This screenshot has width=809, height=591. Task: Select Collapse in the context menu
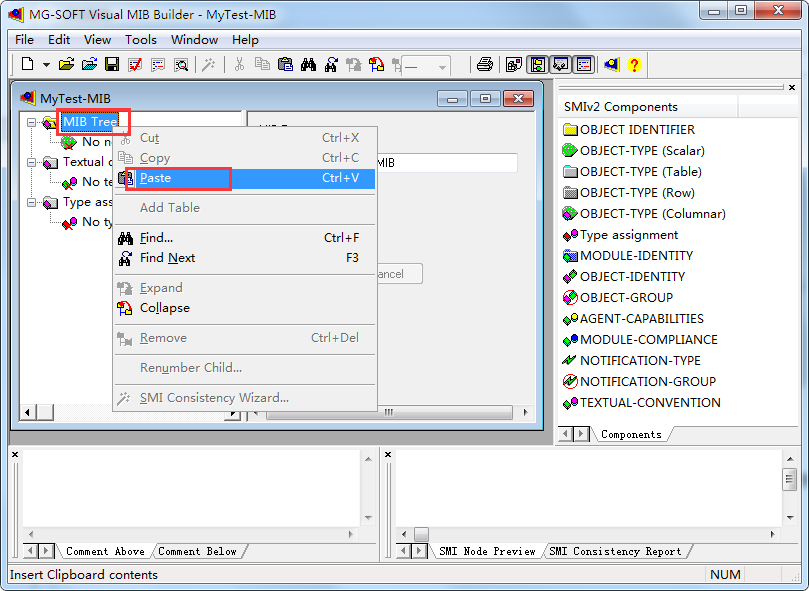click(x=164, y=308)
